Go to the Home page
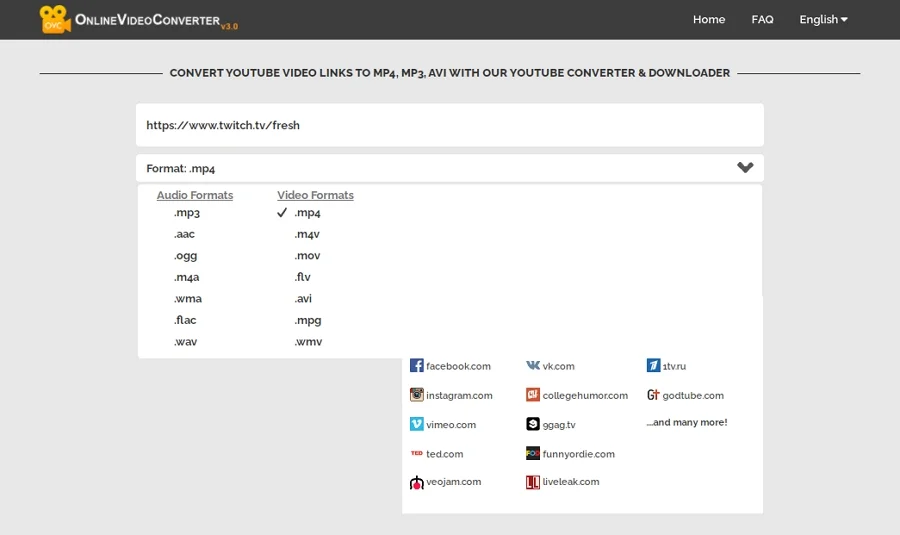The height and width of the screenshot is (535, 900). pos(709,19)
